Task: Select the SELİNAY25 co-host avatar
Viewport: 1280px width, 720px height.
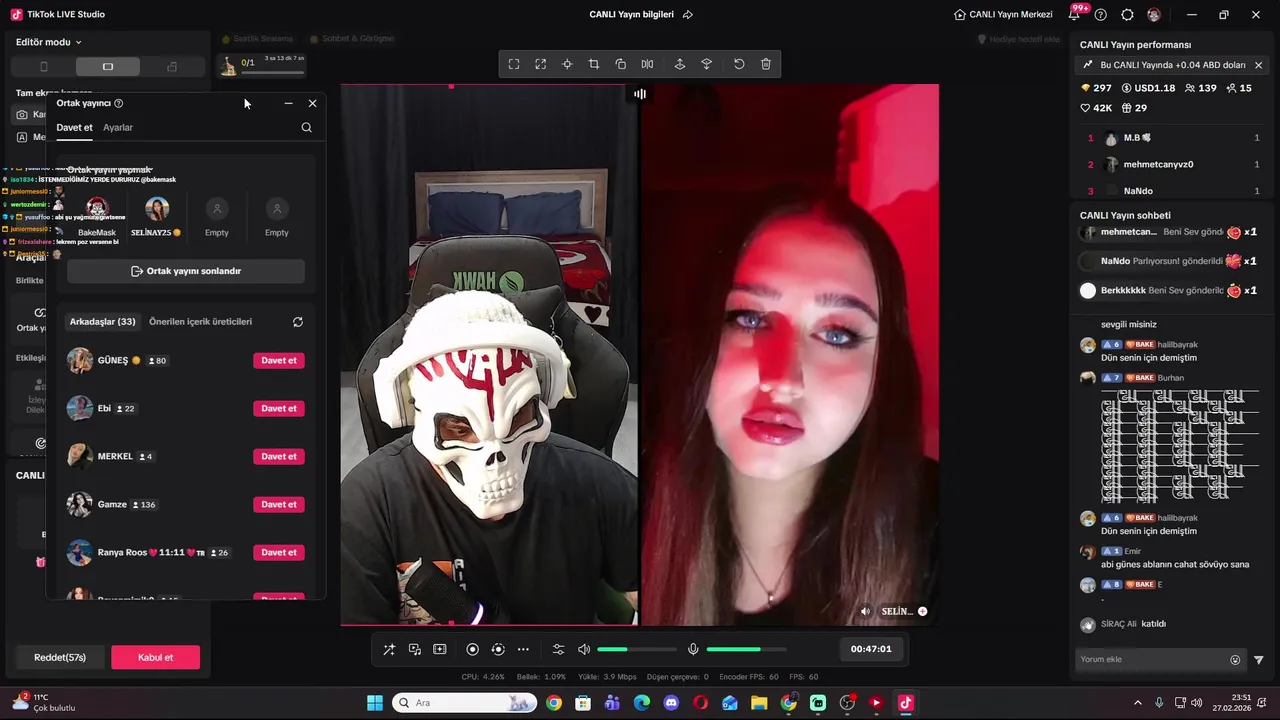Action: coord(157,208)
